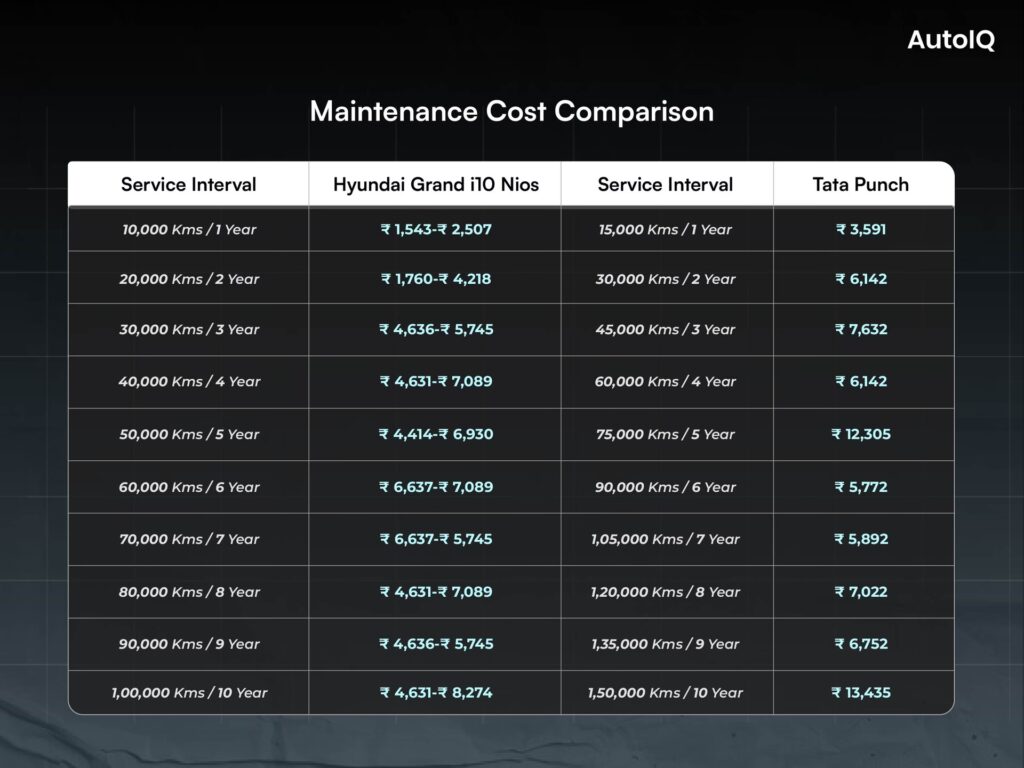
Task: Select the Tata Punch column header
Action: pos(861,184)
